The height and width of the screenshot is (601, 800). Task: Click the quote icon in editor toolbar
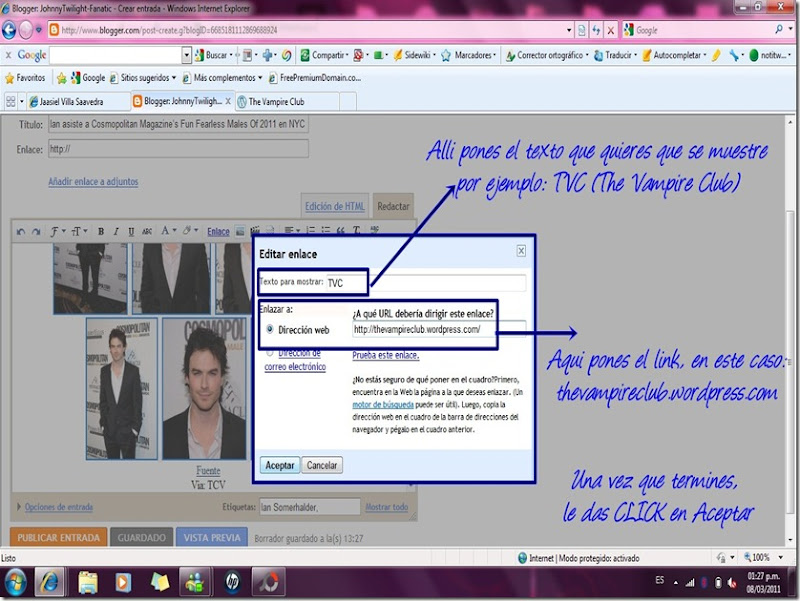[x=341, y=231]
